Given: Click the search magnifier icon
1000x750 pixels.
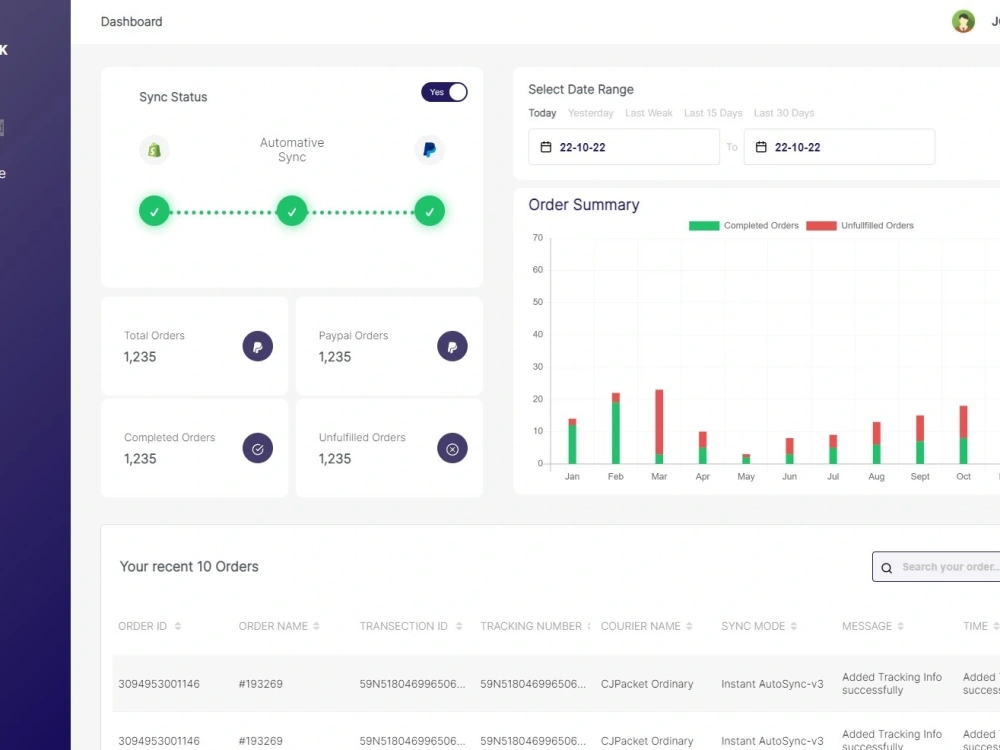Looking at the screenshot, I should tap(886, 568).
